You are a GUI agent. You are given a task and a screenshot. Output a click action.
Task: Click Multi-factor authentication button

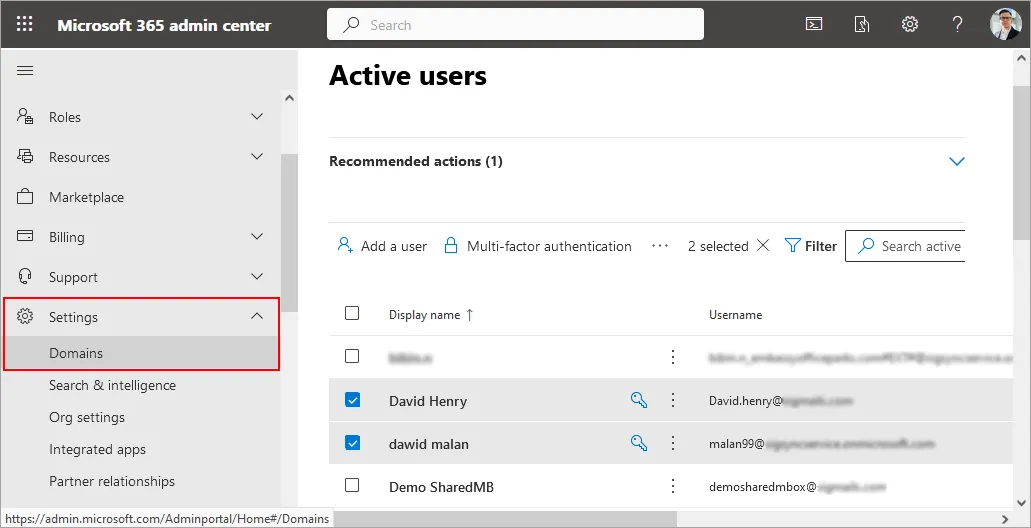coord(538,246)
